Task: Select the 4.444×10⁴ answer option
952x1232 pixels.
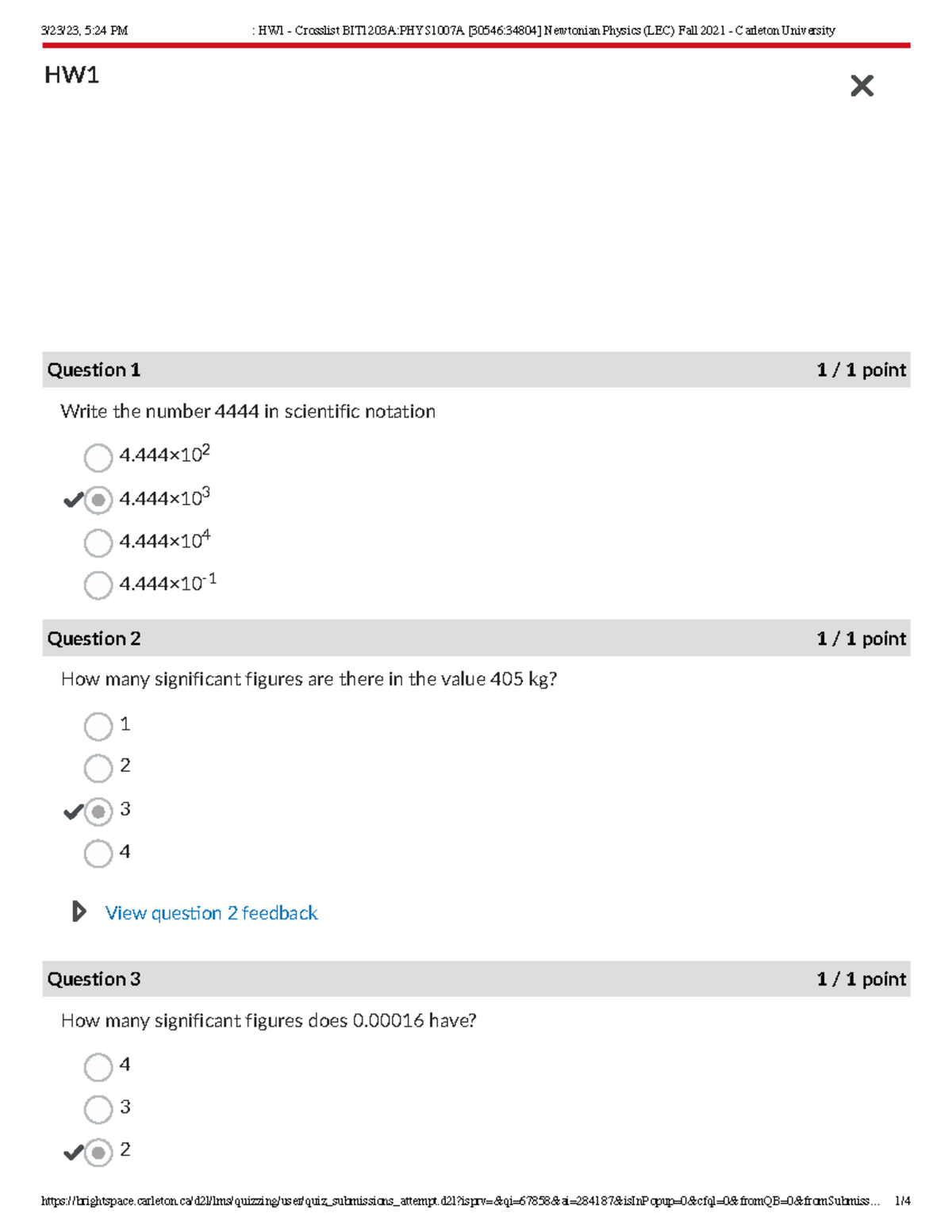Action: (98, 543)
